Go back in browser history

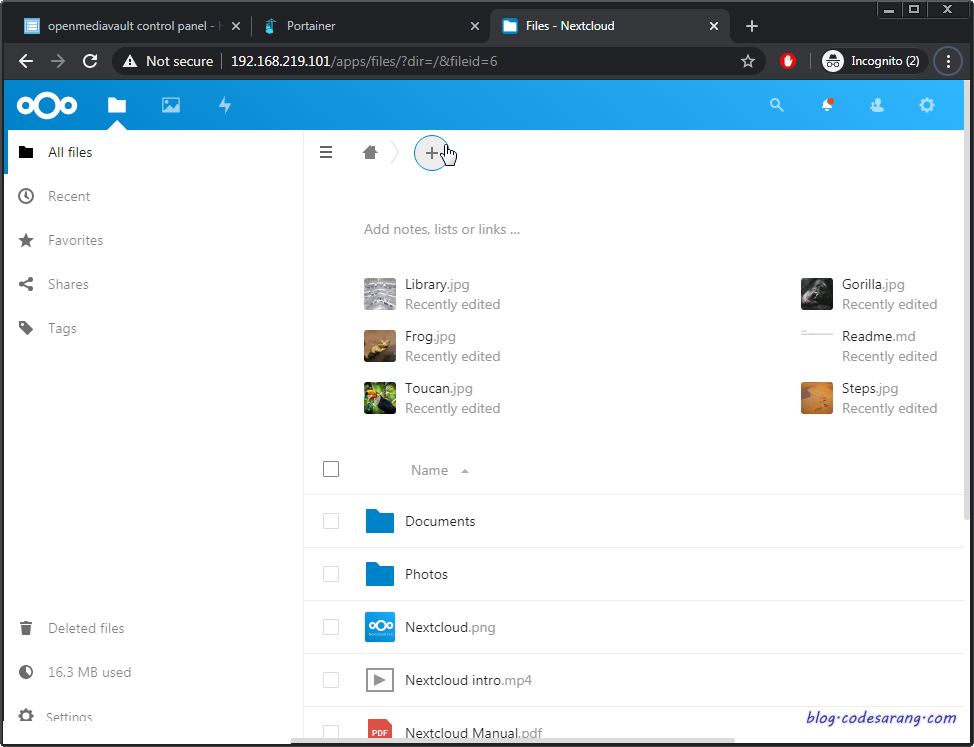point(25,61)
